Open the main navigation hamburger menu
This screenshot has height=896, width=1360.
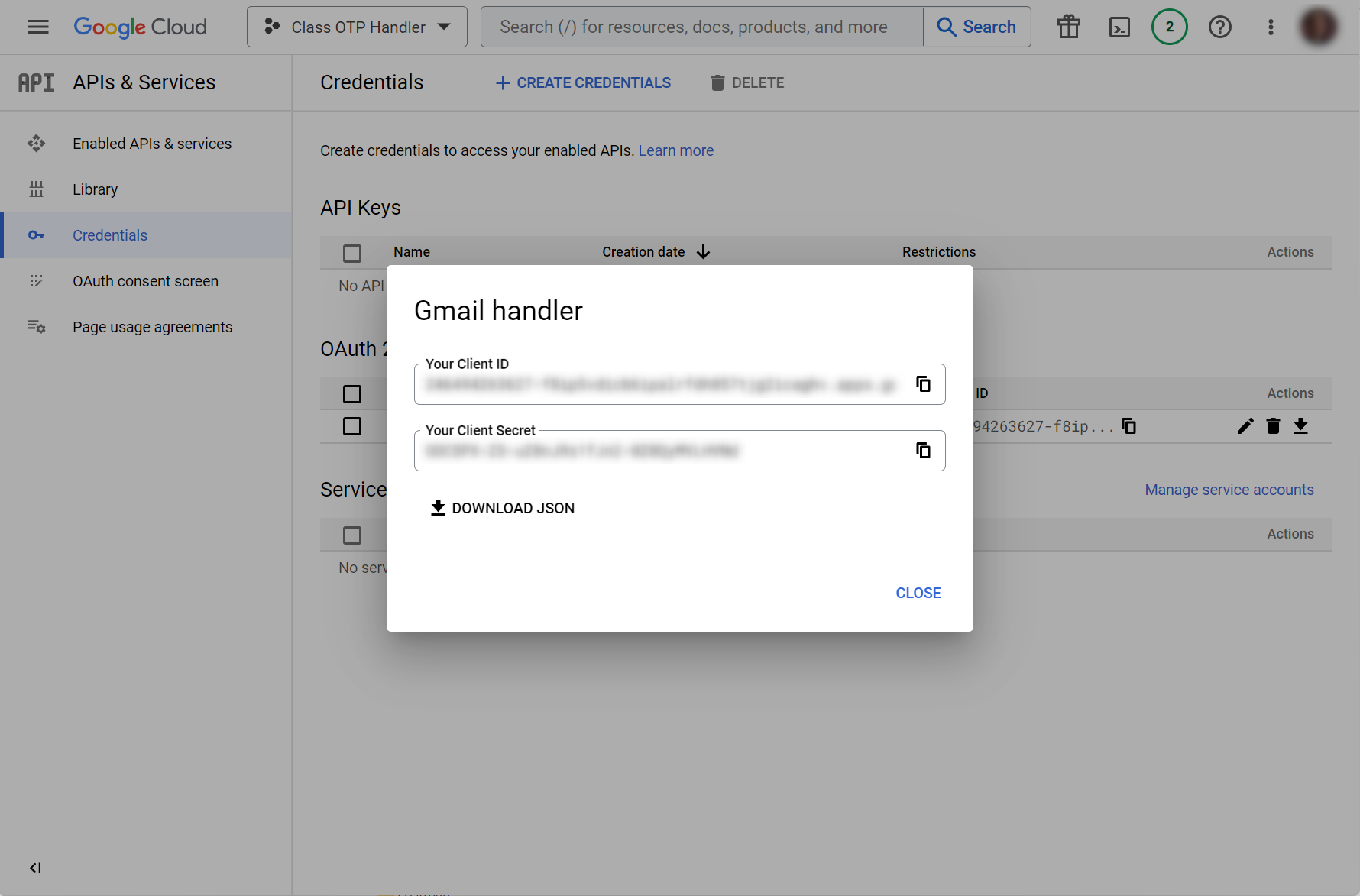click(x=37, y=27)
